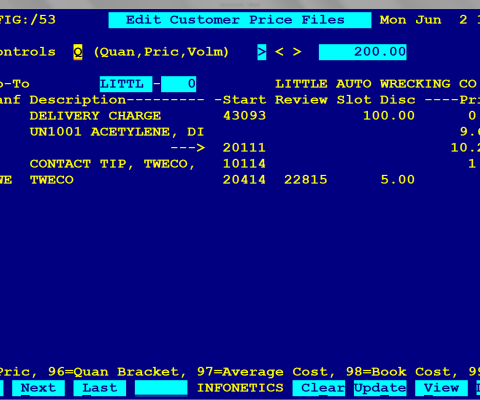
Task: Click the LITTLE AUTO WRECKING CO name
Action: pyautogui.click(x=376, y=84)
